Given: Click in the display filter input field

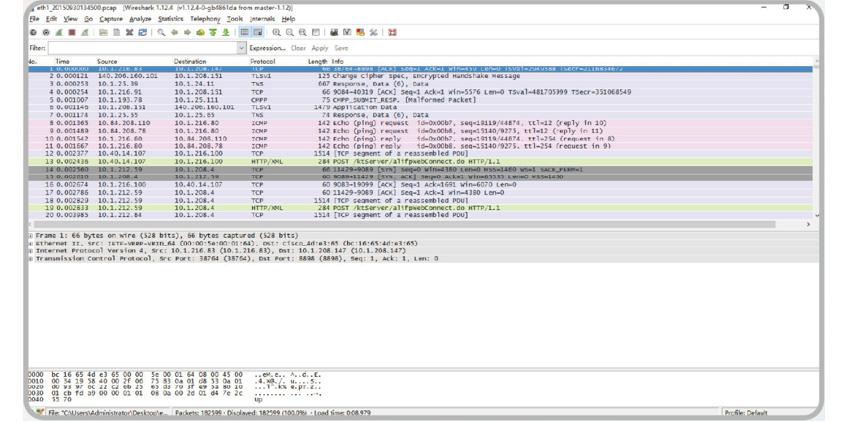Looking at the screenshot, I should (140, 48).
